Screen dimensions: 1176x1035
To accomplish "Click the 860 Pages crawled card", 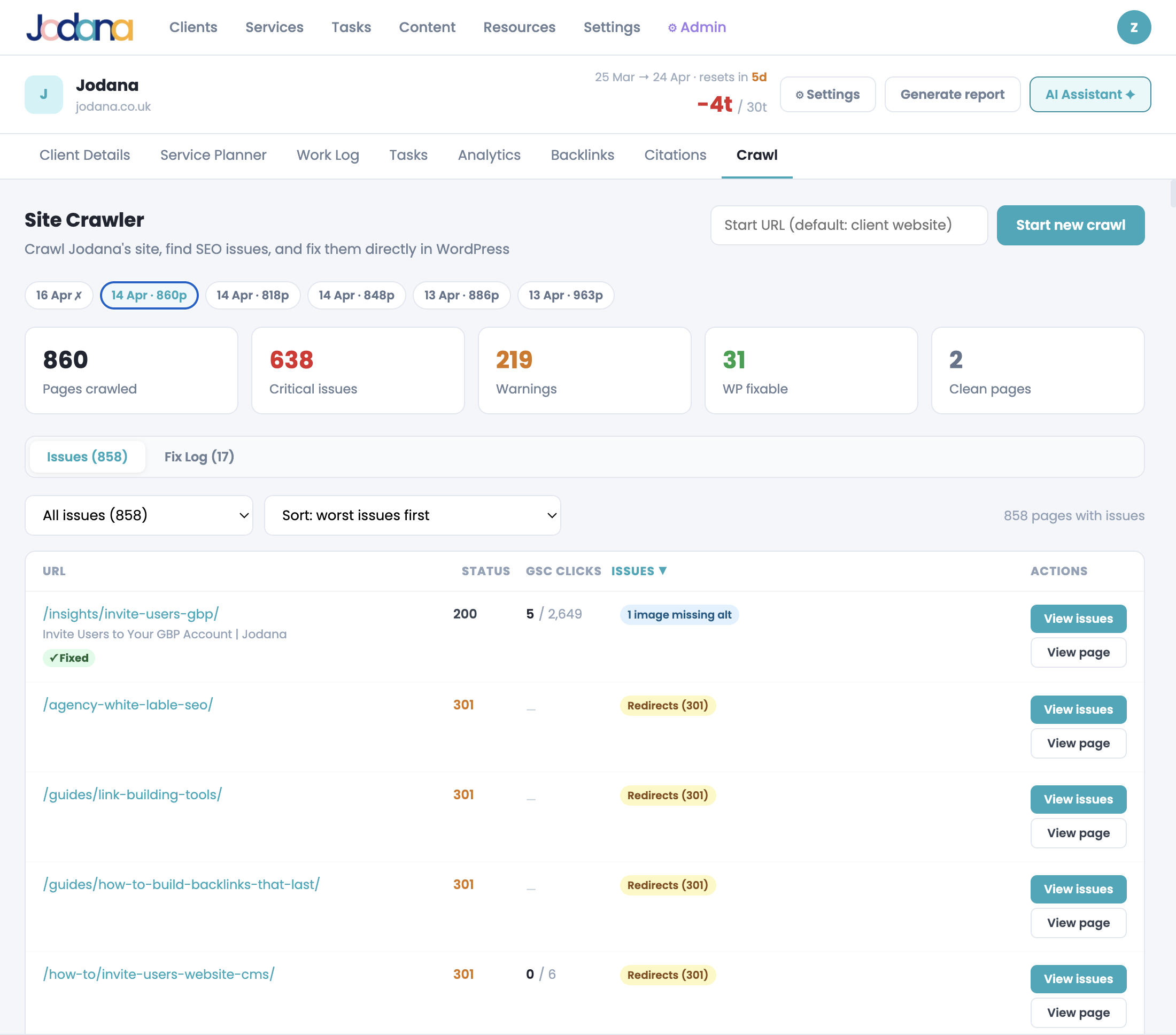I will (x=131, y=370).
